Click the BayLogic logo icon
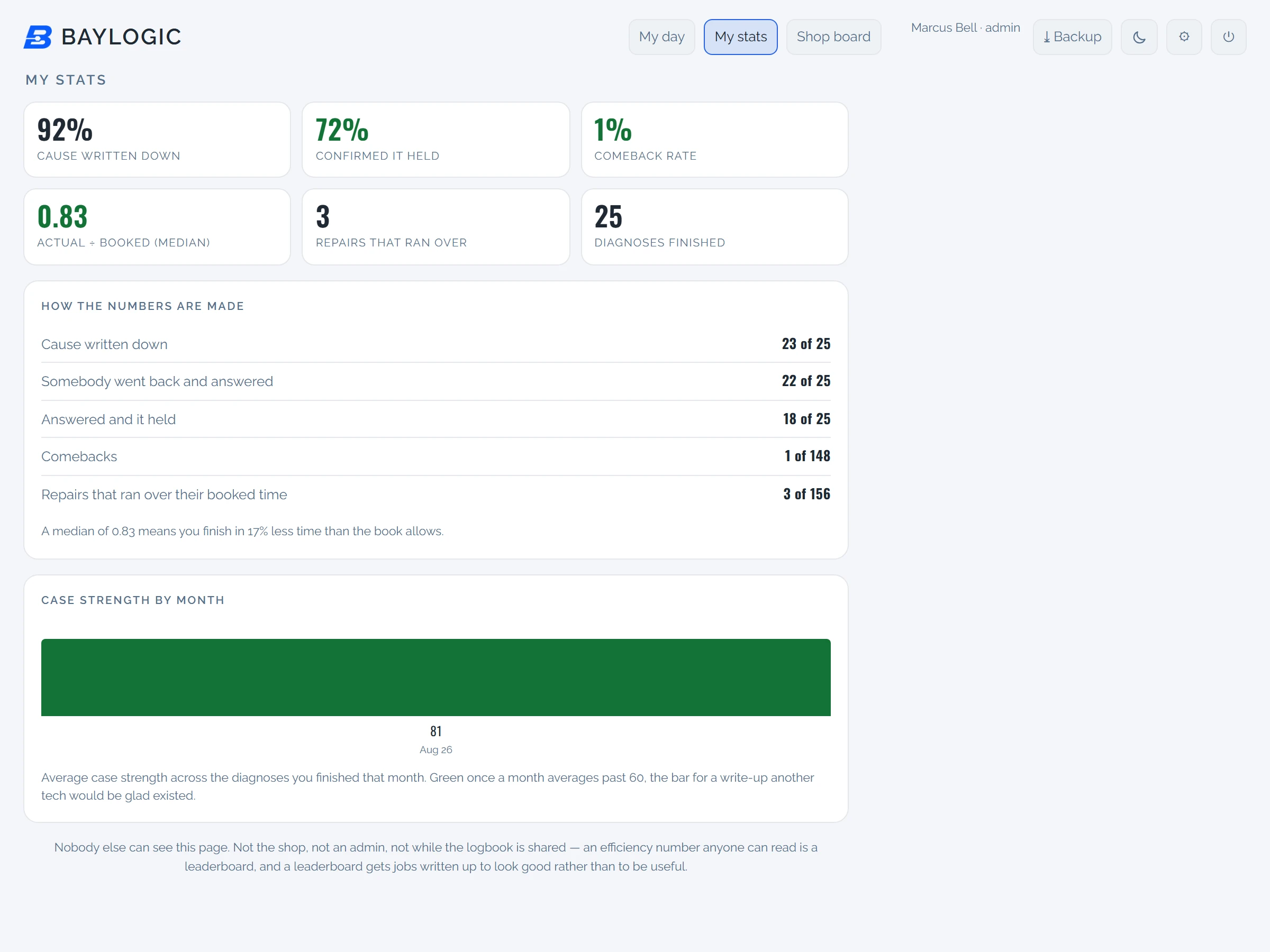1270x952 pixels. pos(38,36)
